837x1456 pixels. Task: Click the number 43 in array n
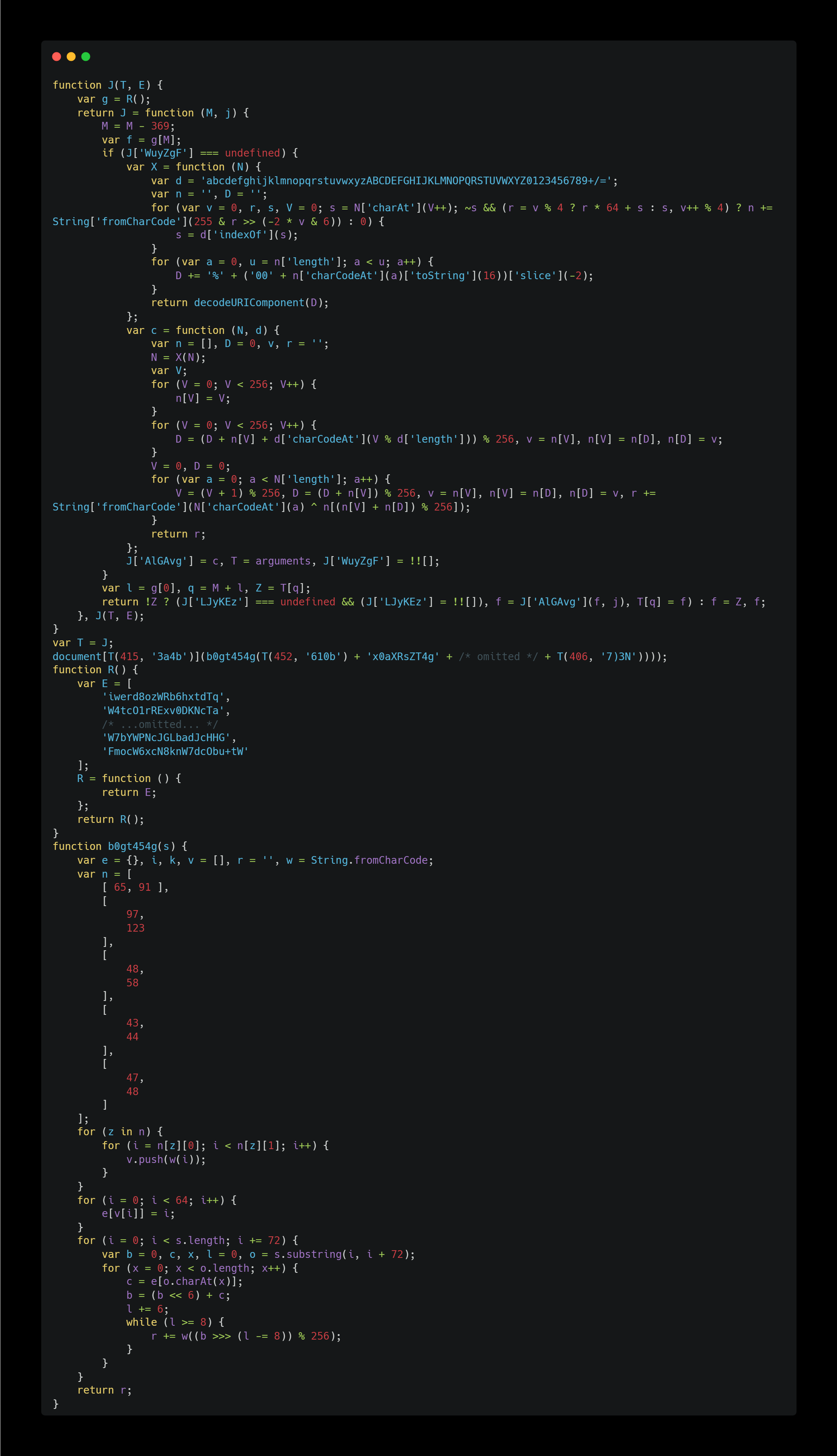coord(132,1022)
